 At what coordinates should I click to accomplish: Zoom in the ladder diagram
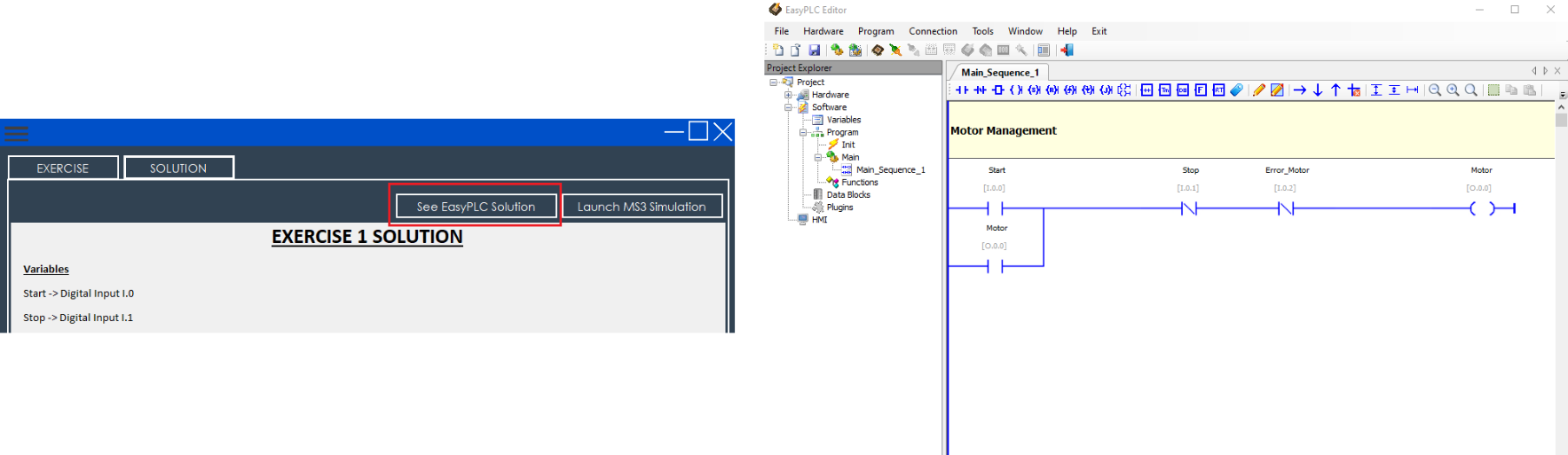1453,90
